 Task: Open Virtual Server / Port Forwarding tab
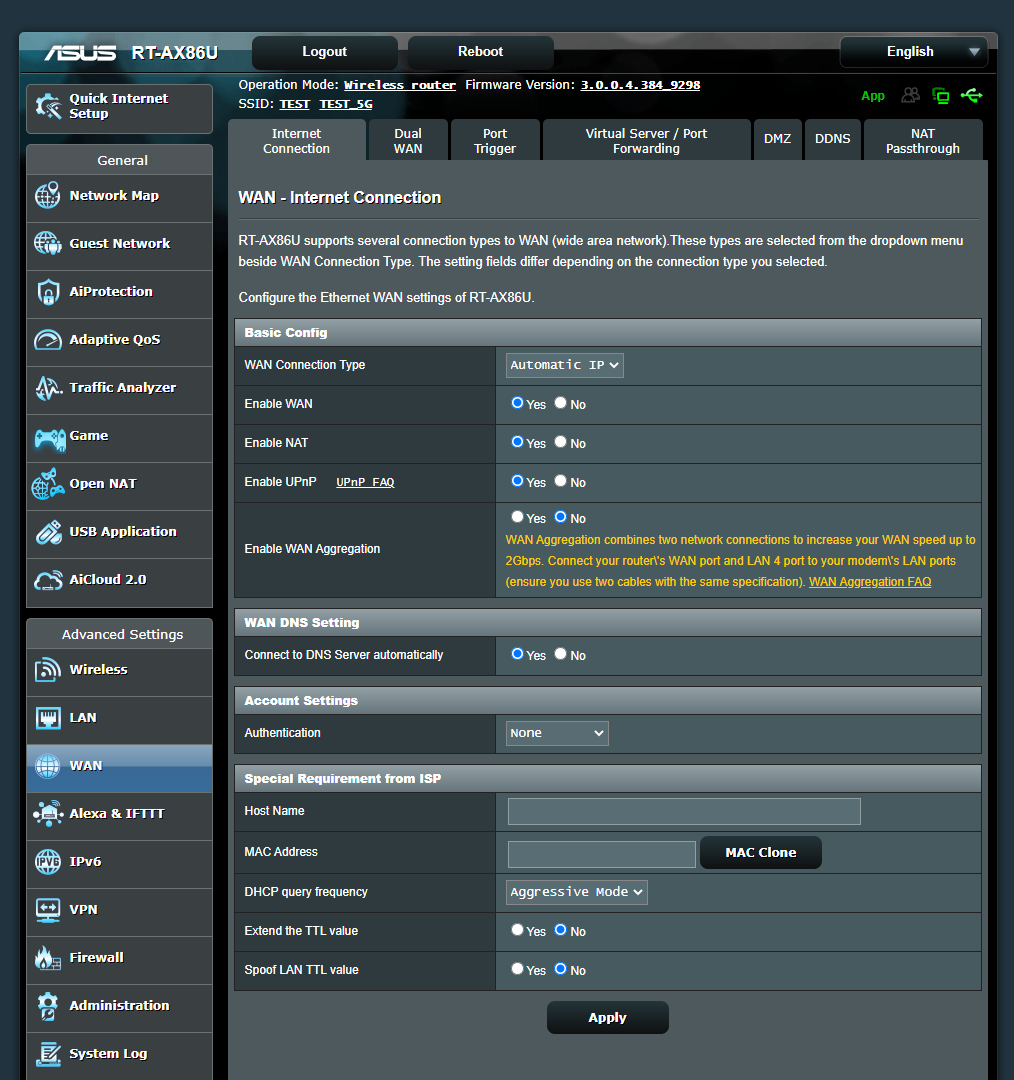[x=646, y=141]
